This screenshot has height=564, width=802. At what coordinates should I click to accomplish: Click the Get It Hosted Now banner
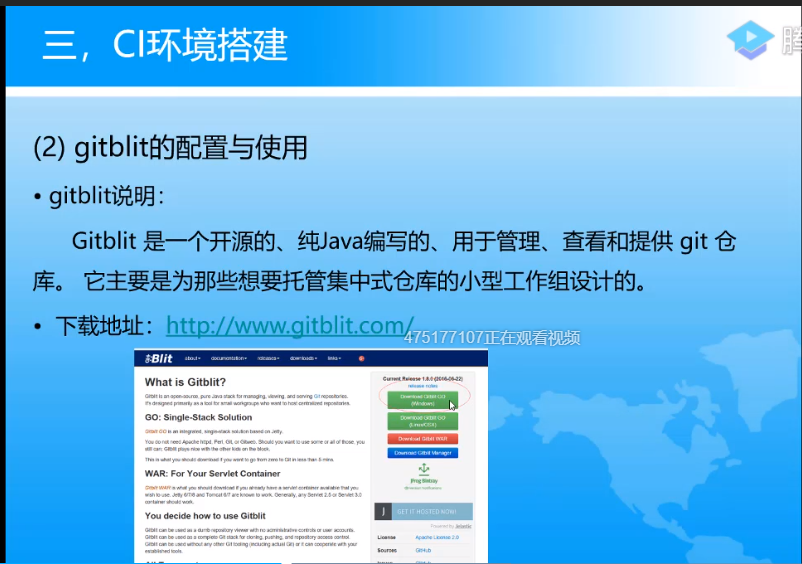pyautogui.click(x=424, y=511)
